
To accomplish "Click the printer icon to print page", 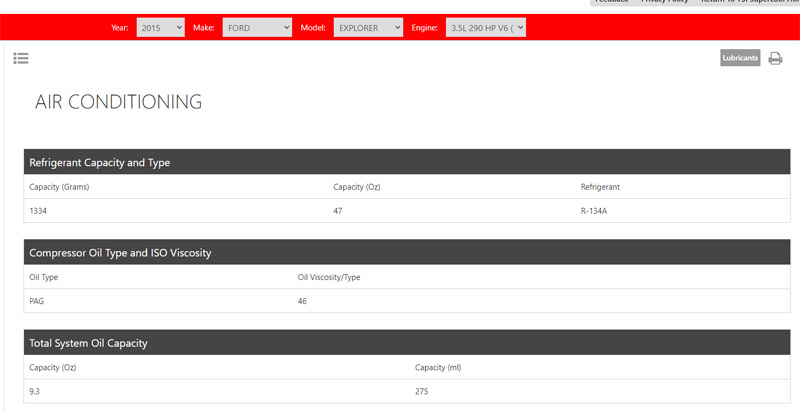I will pos(775,59).
